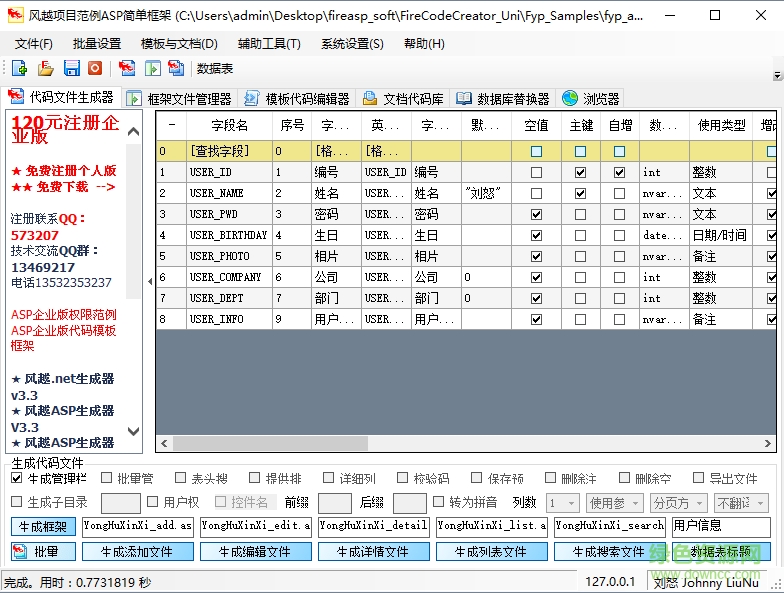Click the 生成框架 button
784x593 pixels.
43,527
